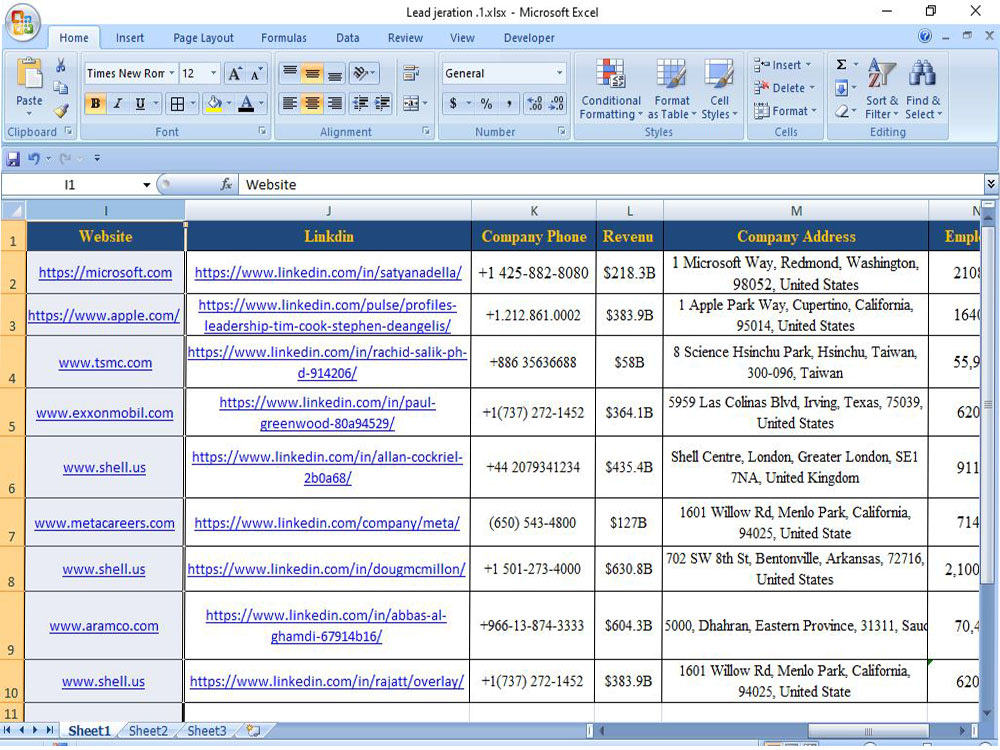Toggle bold formatting
The image size is (1000, 750).
coord(94,103)
